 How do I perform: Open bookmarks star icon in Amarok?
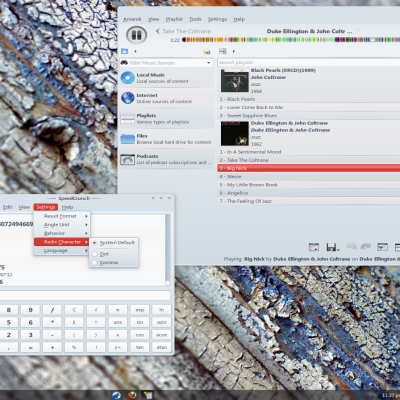[207, 51]
